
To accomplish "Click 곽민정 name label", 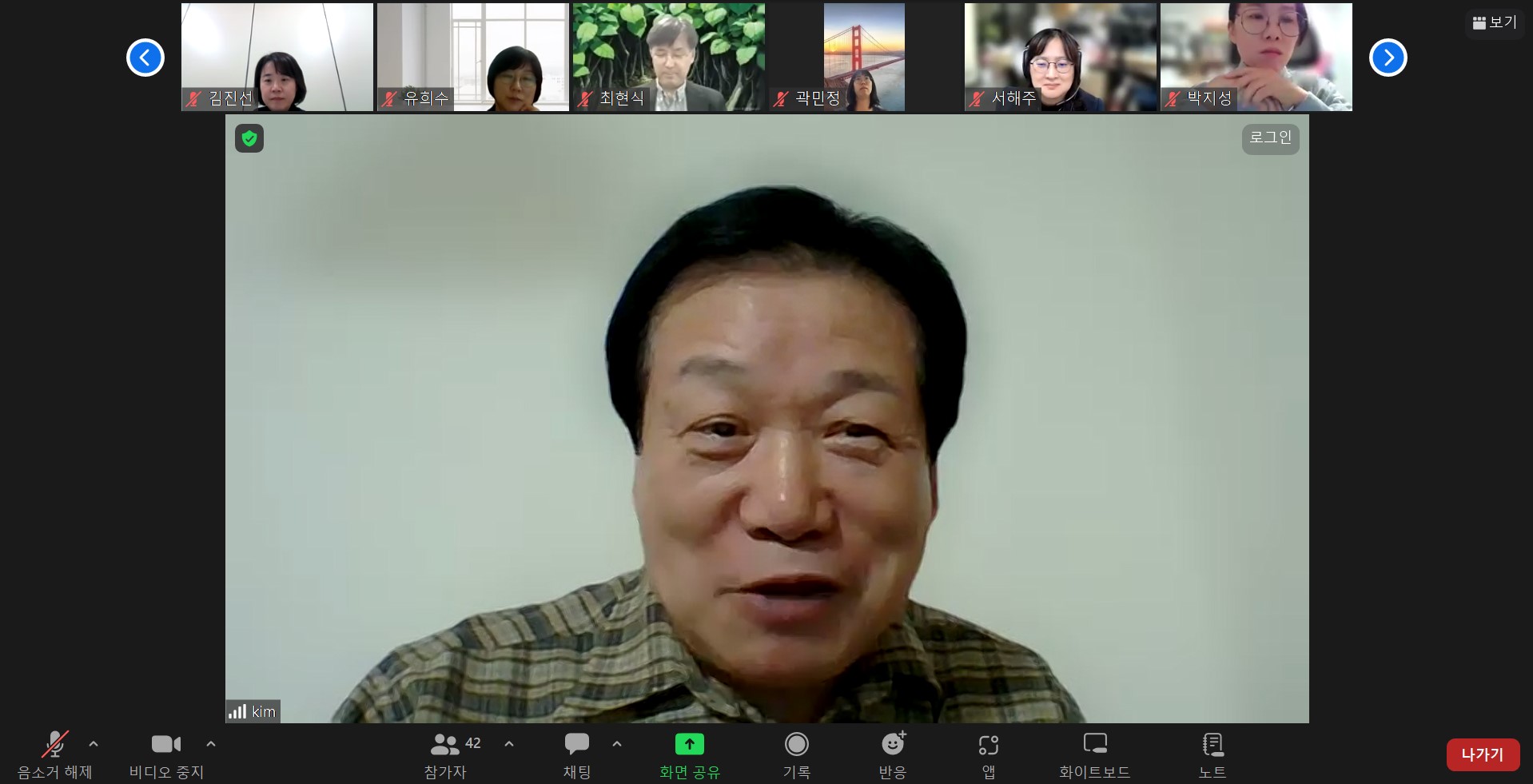I will click(807, 98).
